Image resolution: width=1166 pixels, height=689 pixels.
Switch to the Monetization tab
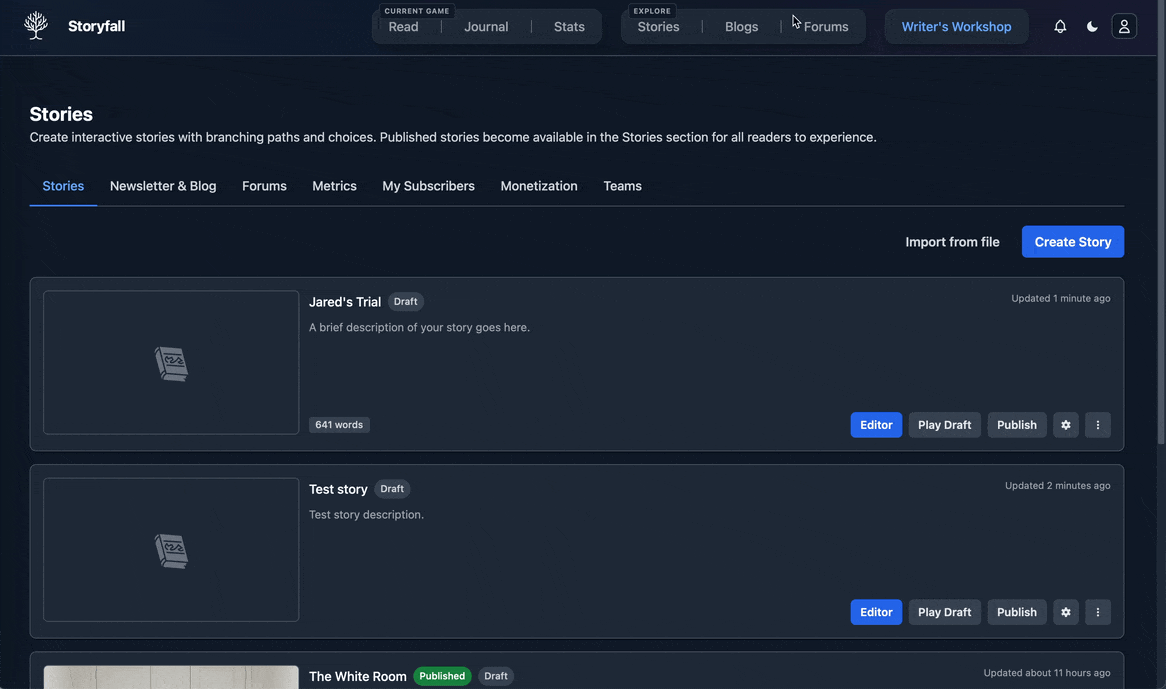538,186
